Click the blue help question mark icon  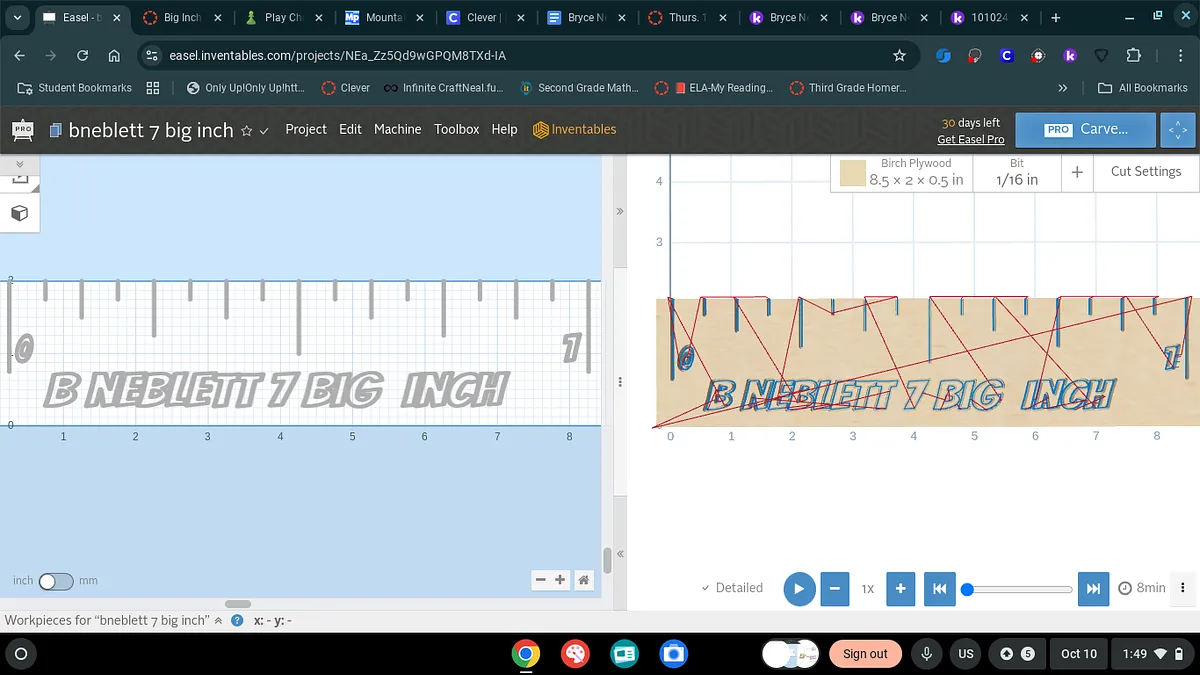237,620
